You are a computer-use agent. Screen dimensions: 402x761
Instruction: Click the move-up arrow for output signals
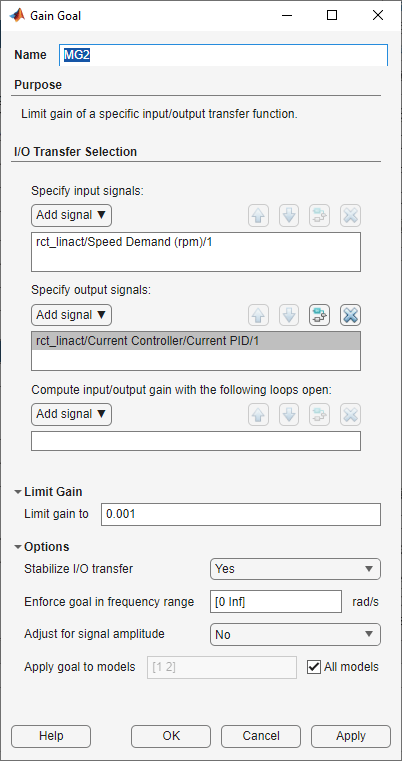pyautogui.click(x=258, y=315)
